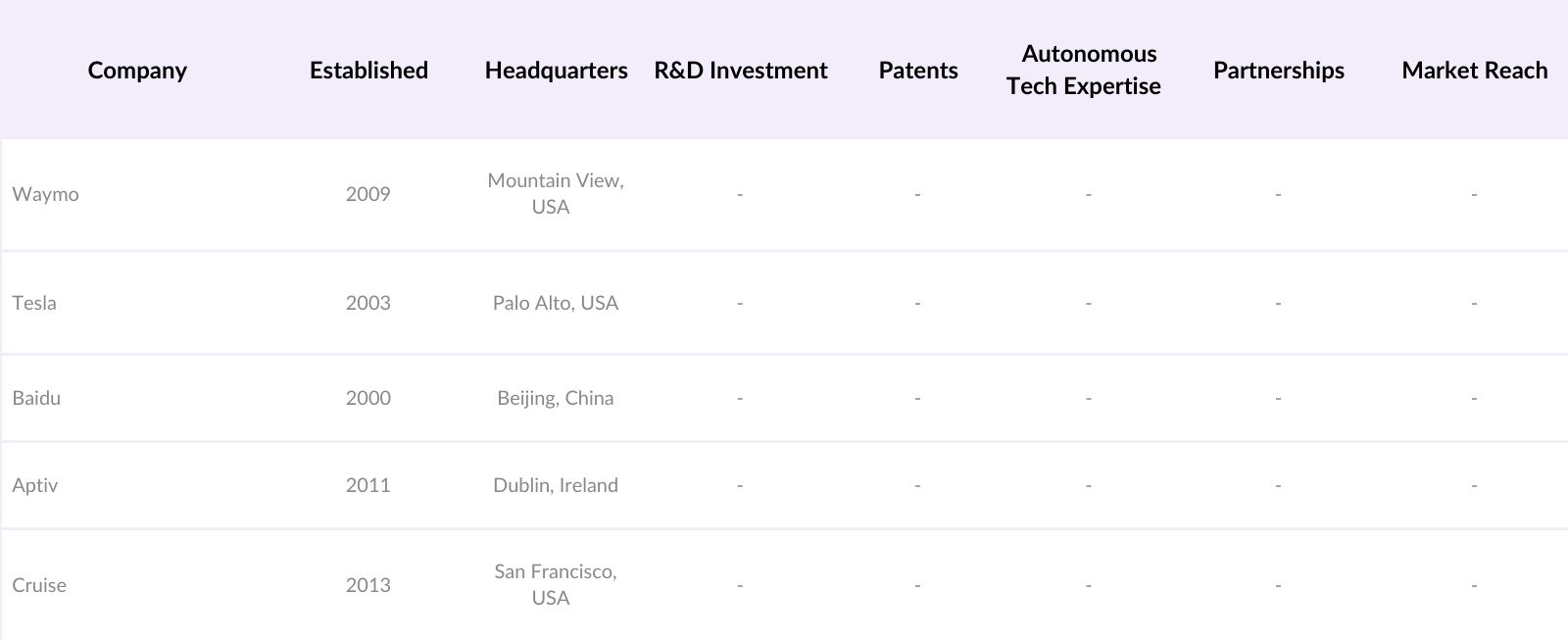Click Cruise's 2013 established year
The image size is (1568, 640).
click(x=367, y=585)
